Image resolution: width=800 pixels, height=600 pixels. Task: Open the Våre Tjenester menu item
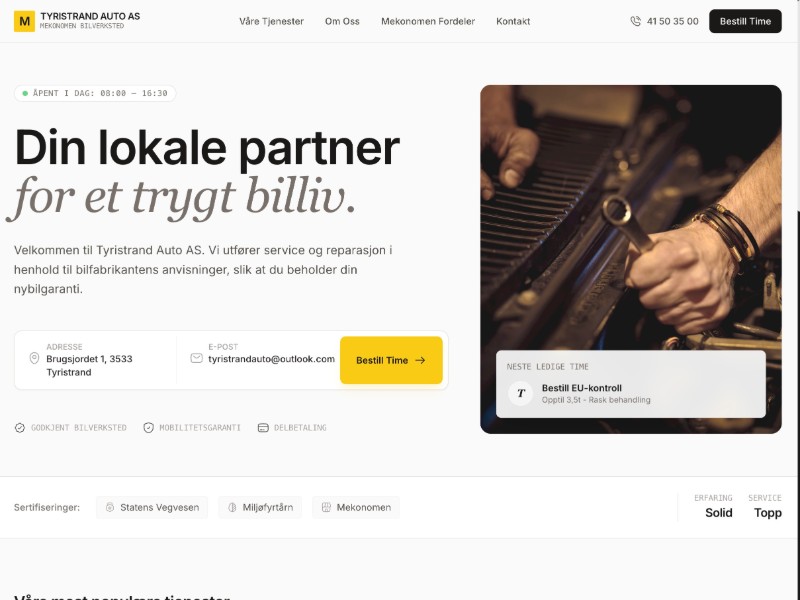271,21
